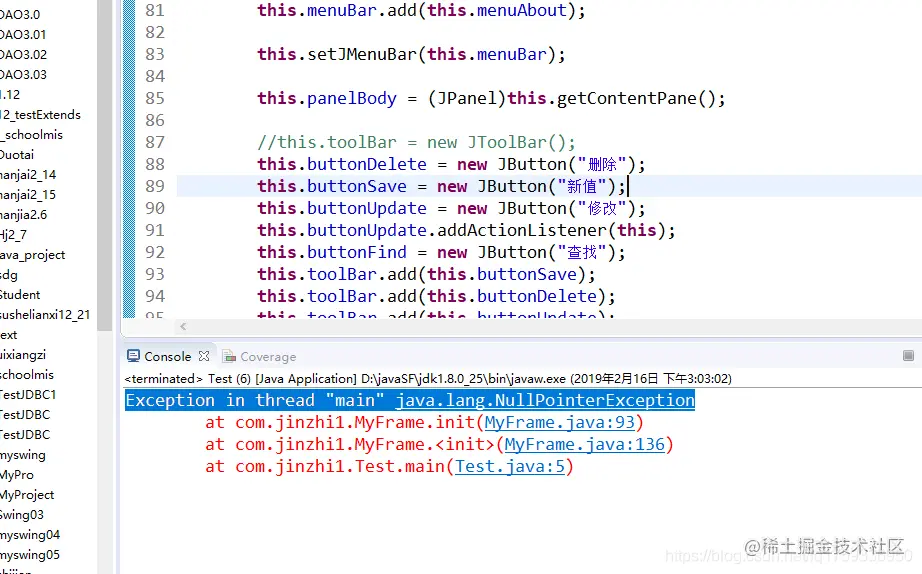
Task: Click the setJMenuBar code line
Action: [410, 54]
